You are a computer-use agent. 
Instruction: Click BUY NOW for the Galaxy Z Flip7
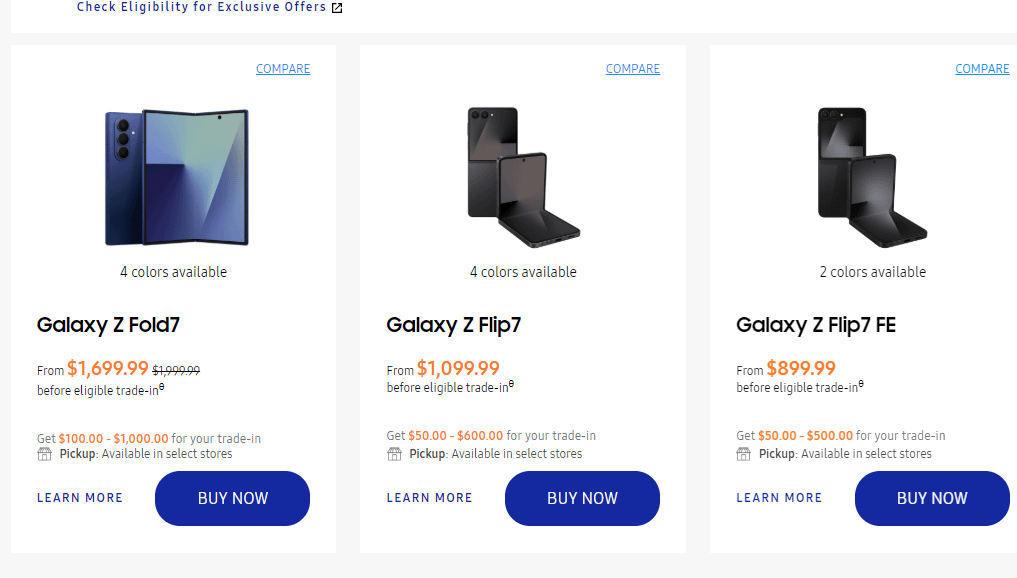(582, 498)
